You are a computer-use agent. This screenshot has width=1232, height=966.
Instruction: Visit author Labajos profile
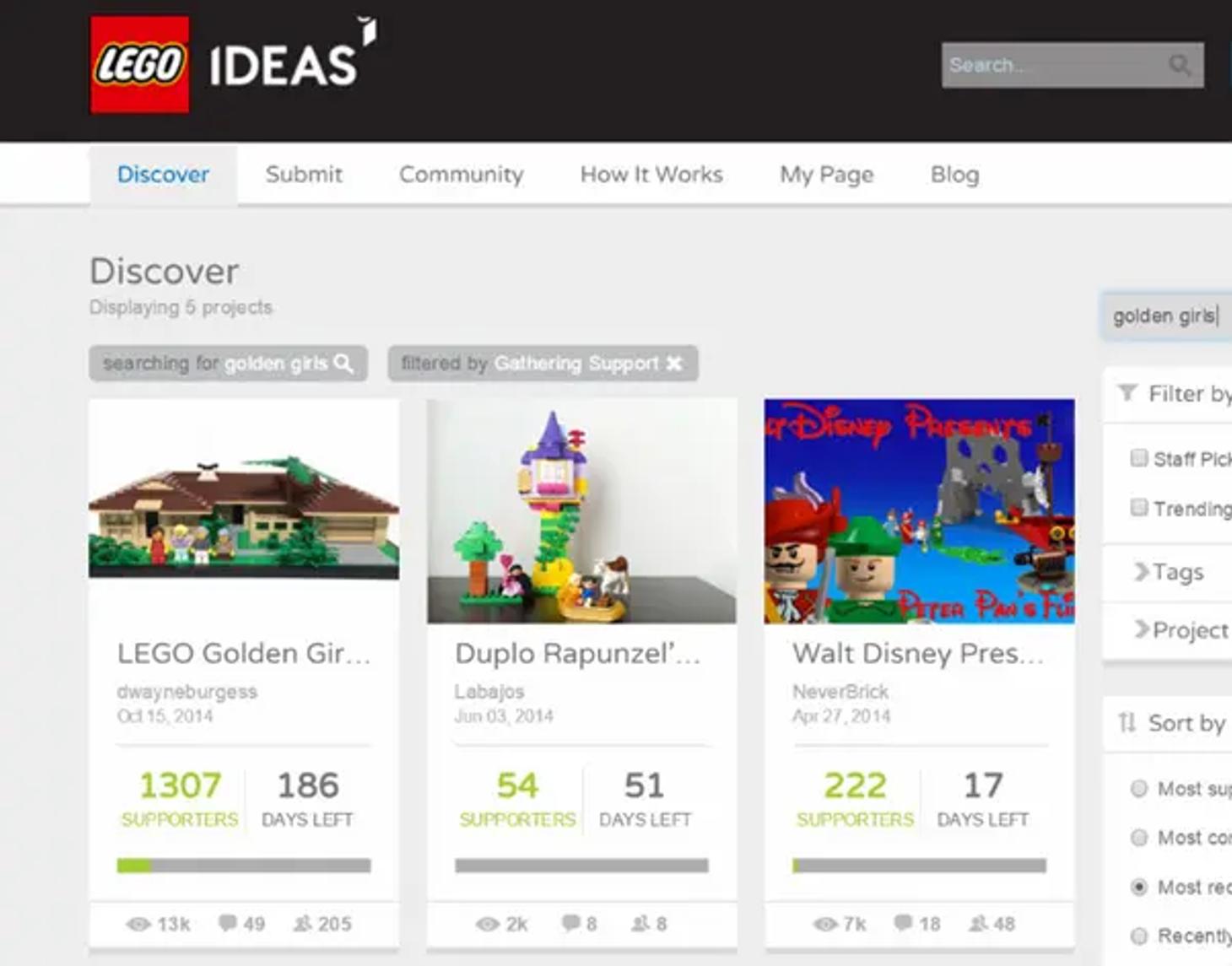point(489,692)
